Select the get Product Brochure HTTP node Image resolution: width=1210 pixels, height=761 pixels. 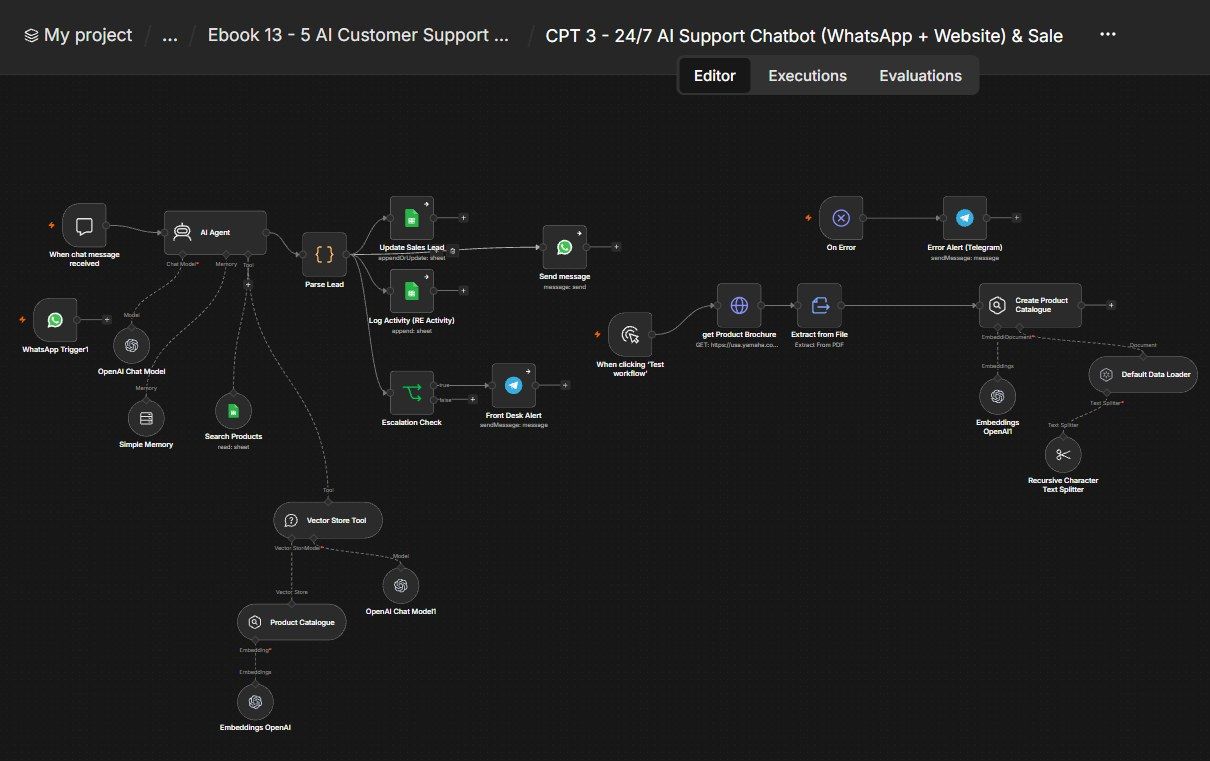[739, 305]
